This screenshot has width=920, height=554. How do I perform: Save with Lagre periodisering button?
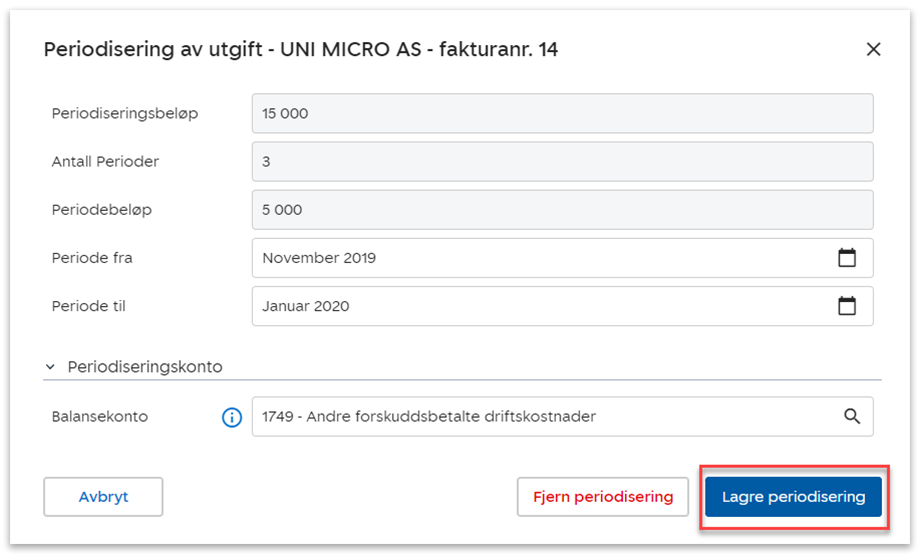point(793,497)
